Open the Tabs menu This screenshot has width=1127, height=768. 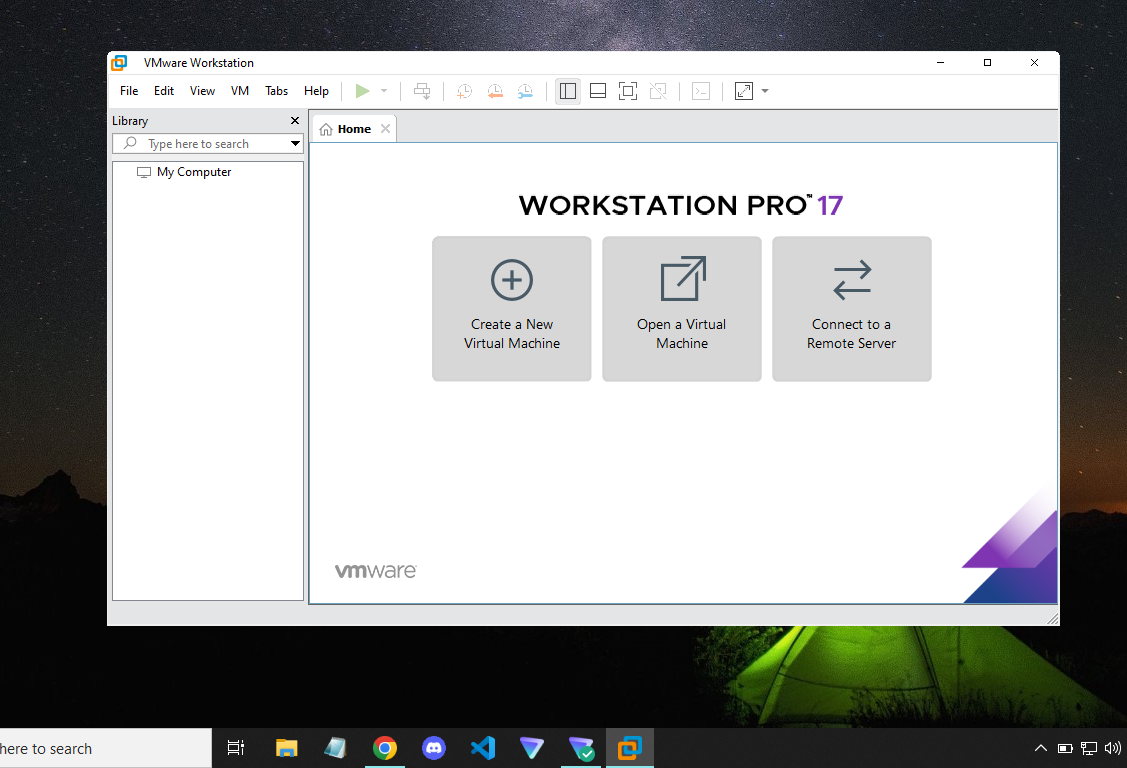(x=276, y=90)
